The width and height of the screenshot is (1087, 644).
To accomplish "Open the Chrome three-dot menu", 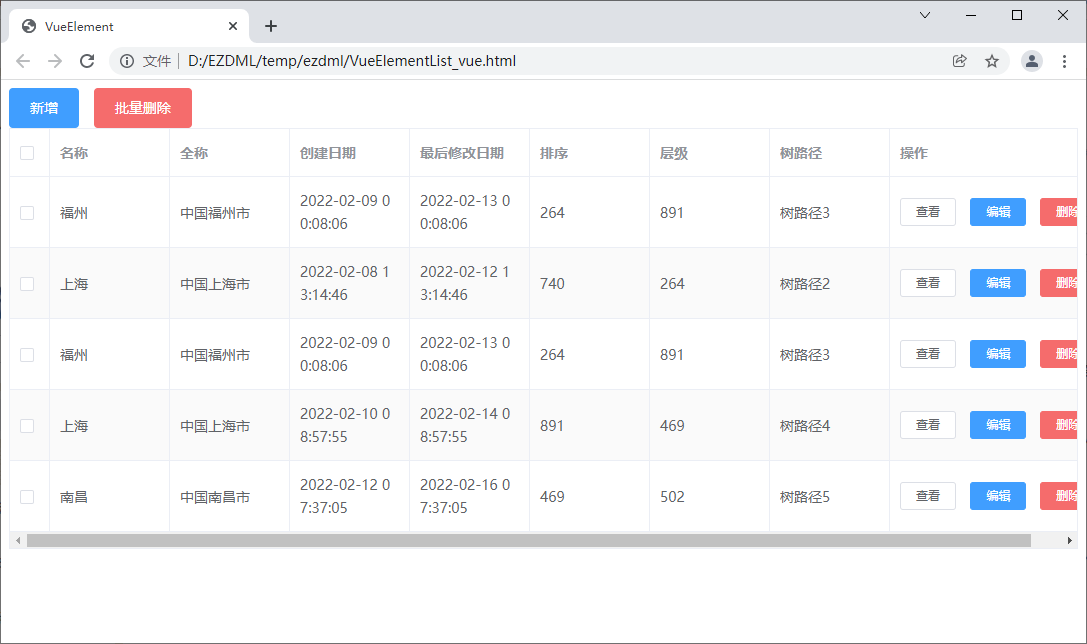I will click(x=1064, y=61).
